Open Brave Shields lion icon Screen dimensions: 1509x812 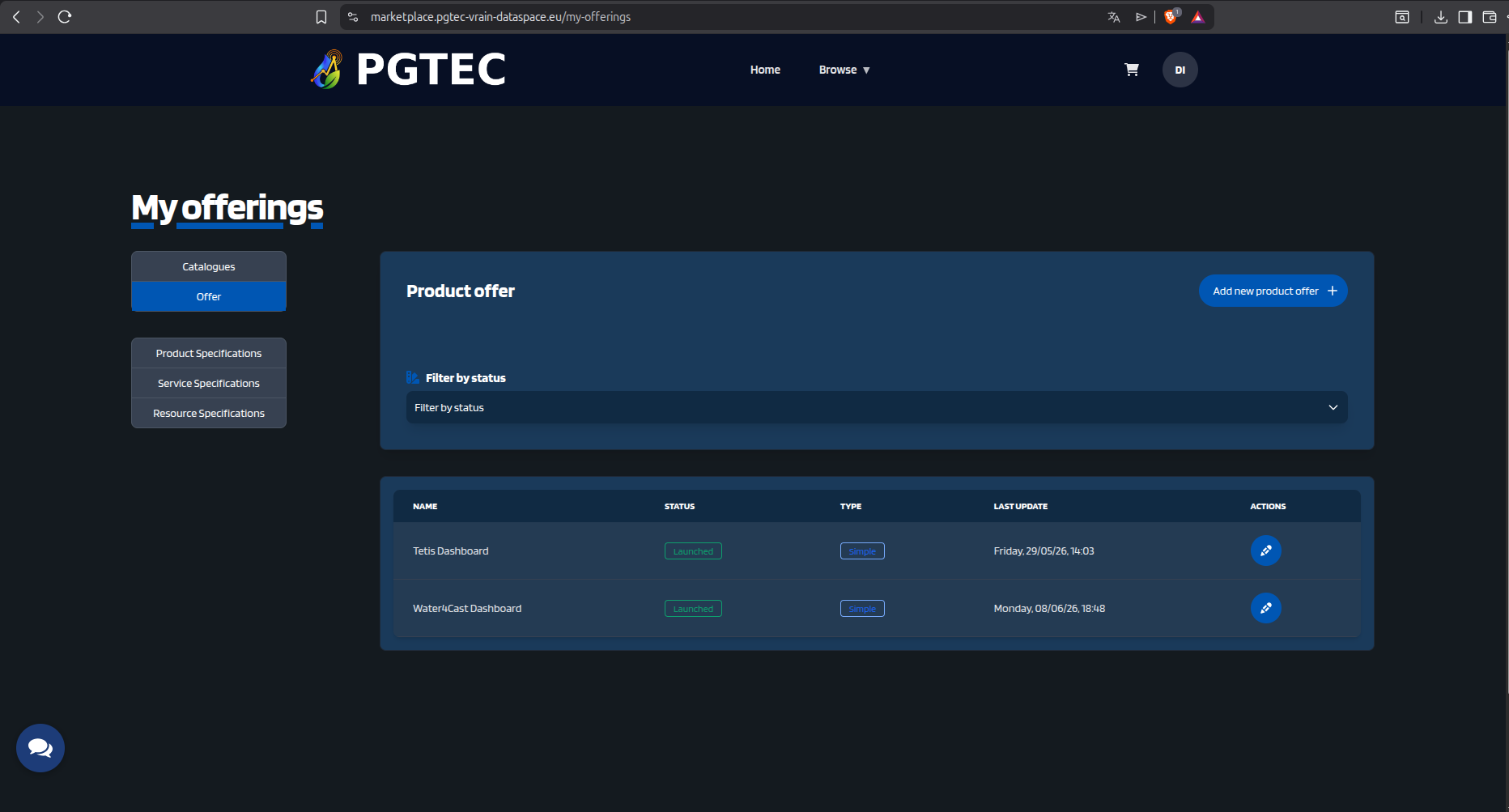click(x=1171, y=16)
